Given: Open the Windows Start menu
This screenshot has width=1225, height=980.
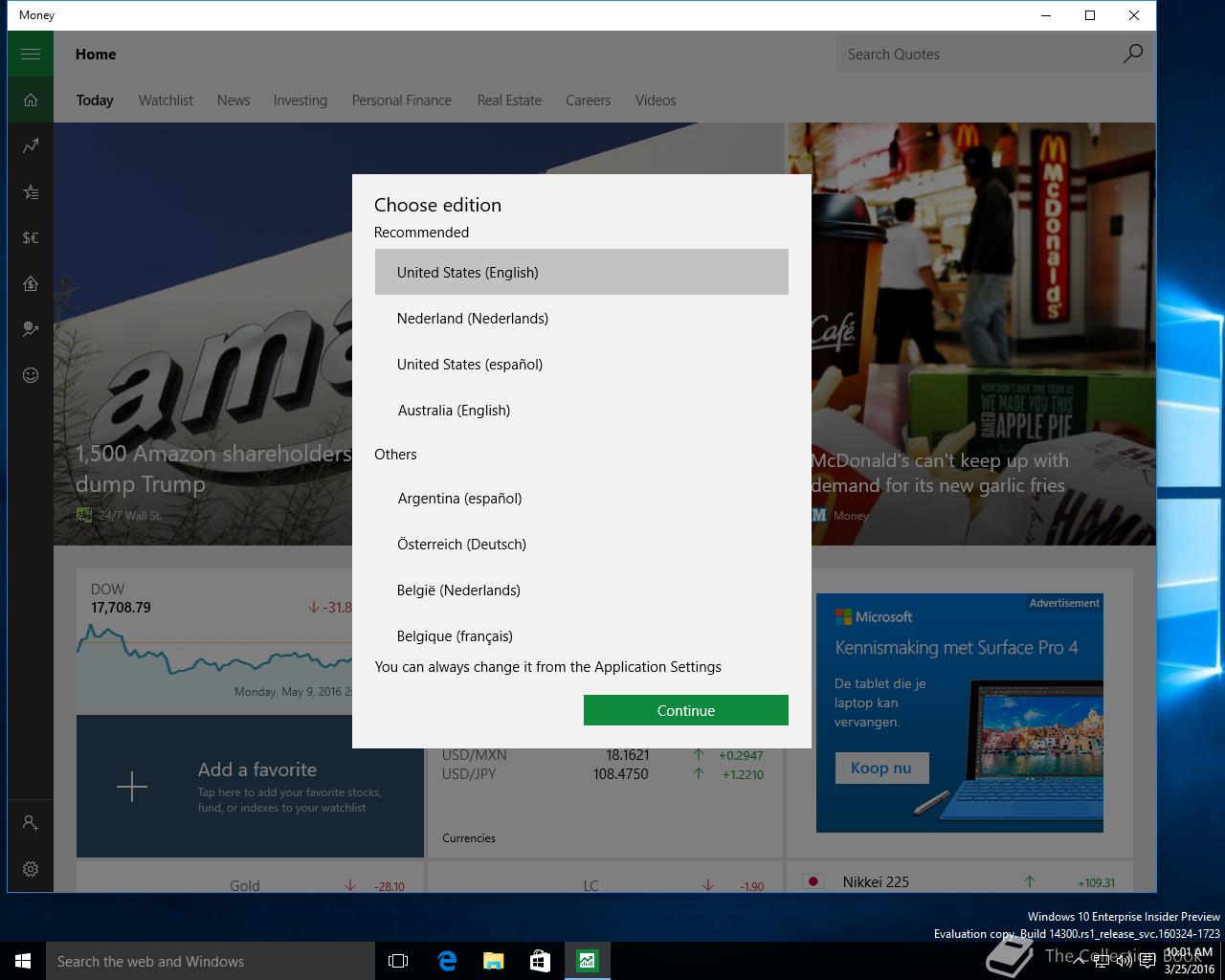Looking at the screenshot, I should 23,961.
